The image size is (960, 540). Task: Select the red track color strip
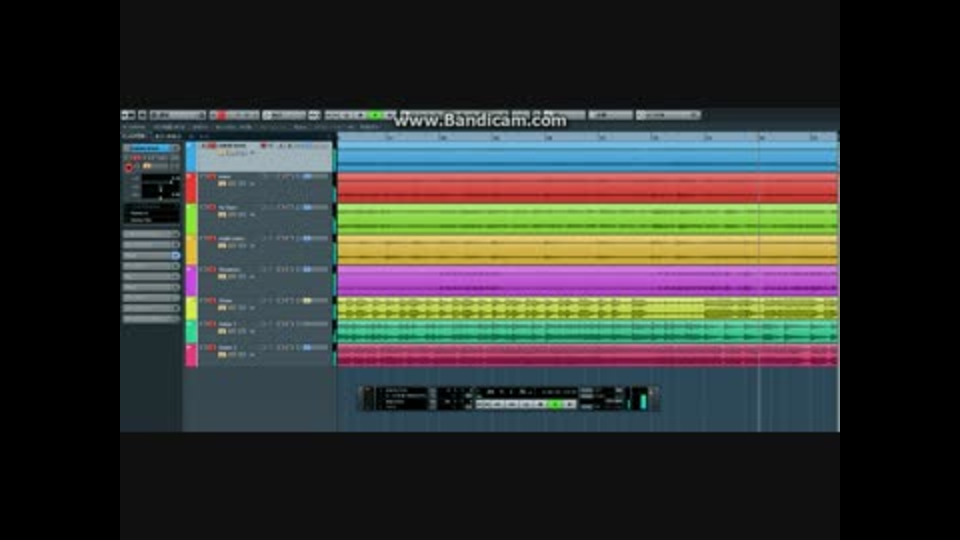tap(191, 188)
